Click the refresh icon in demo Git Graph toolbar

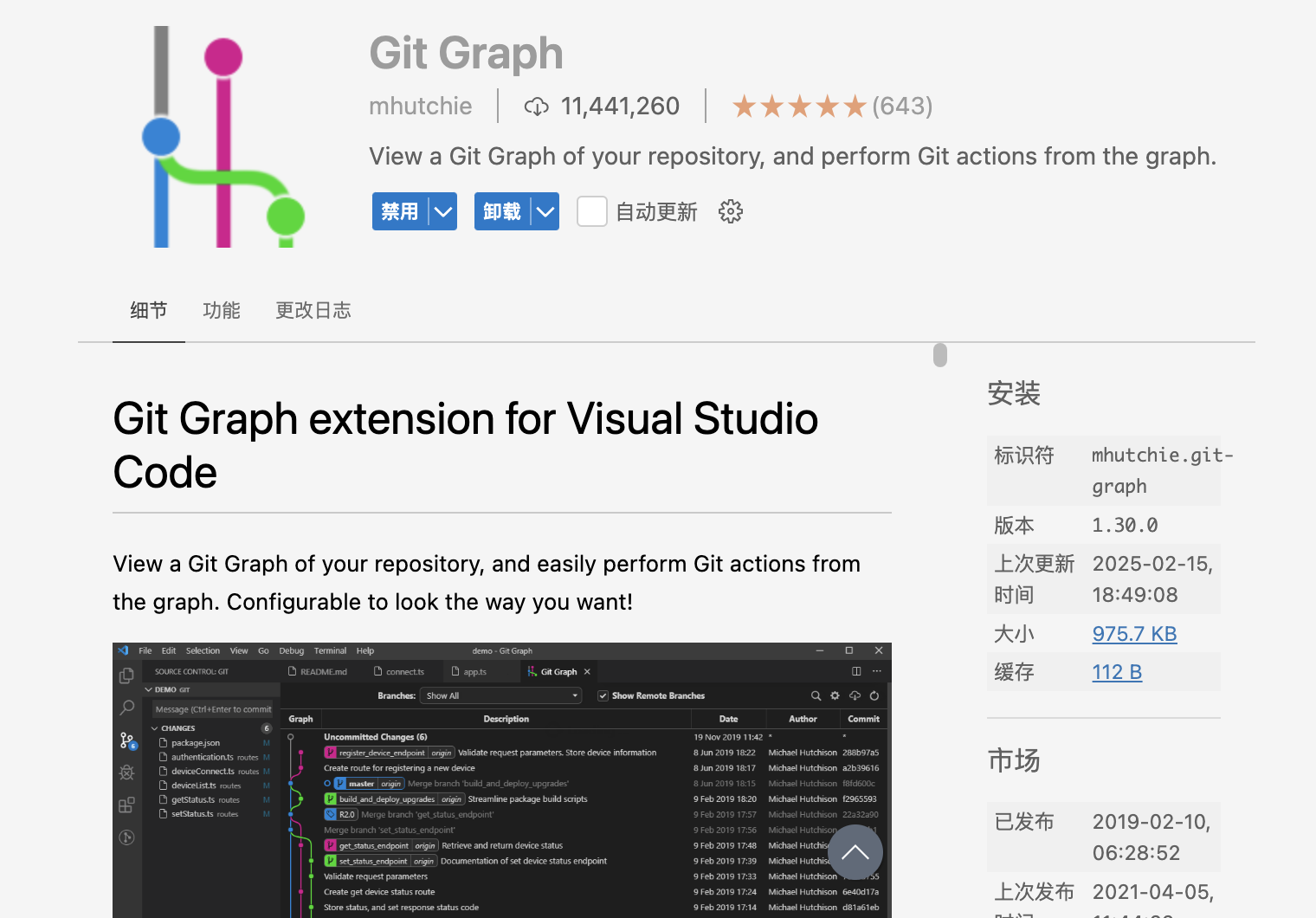[874, 695]
